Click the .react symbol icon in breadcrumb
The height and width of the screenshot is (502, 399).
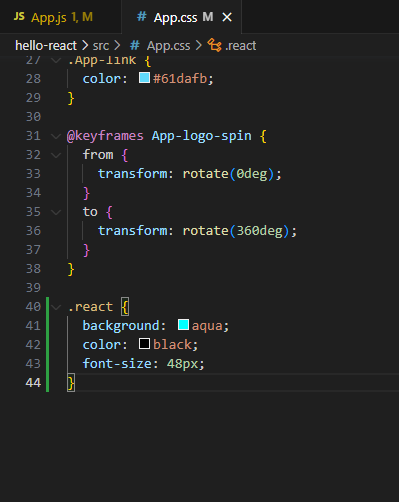tap(214, 45)
